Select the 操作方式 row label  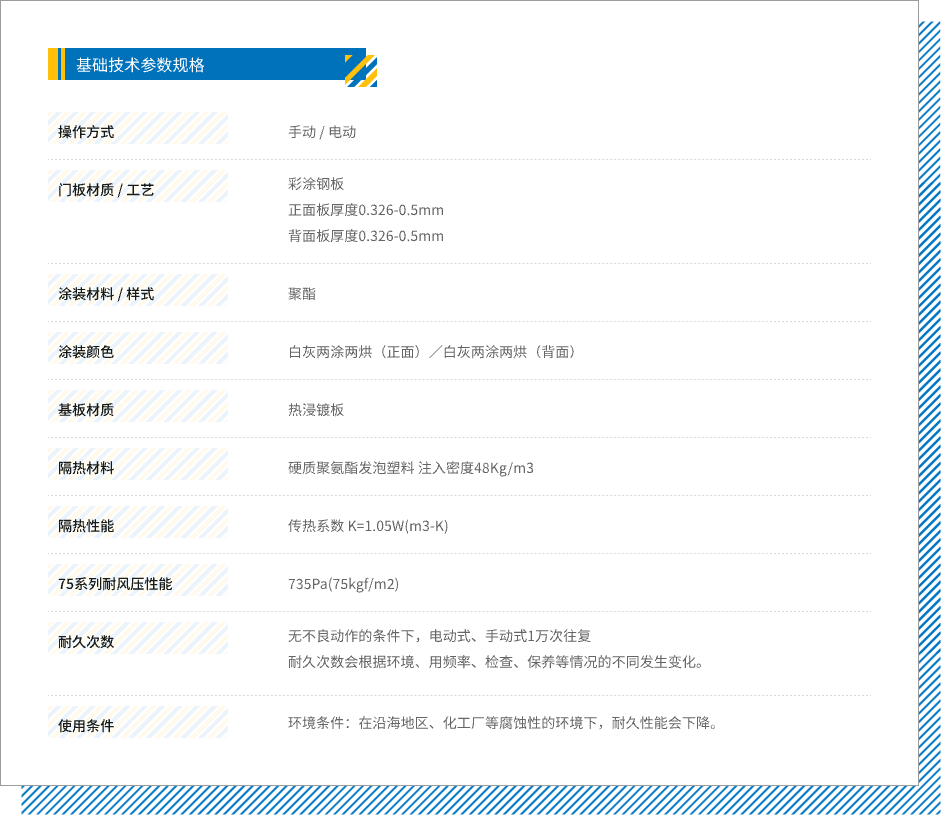point(86,132)
